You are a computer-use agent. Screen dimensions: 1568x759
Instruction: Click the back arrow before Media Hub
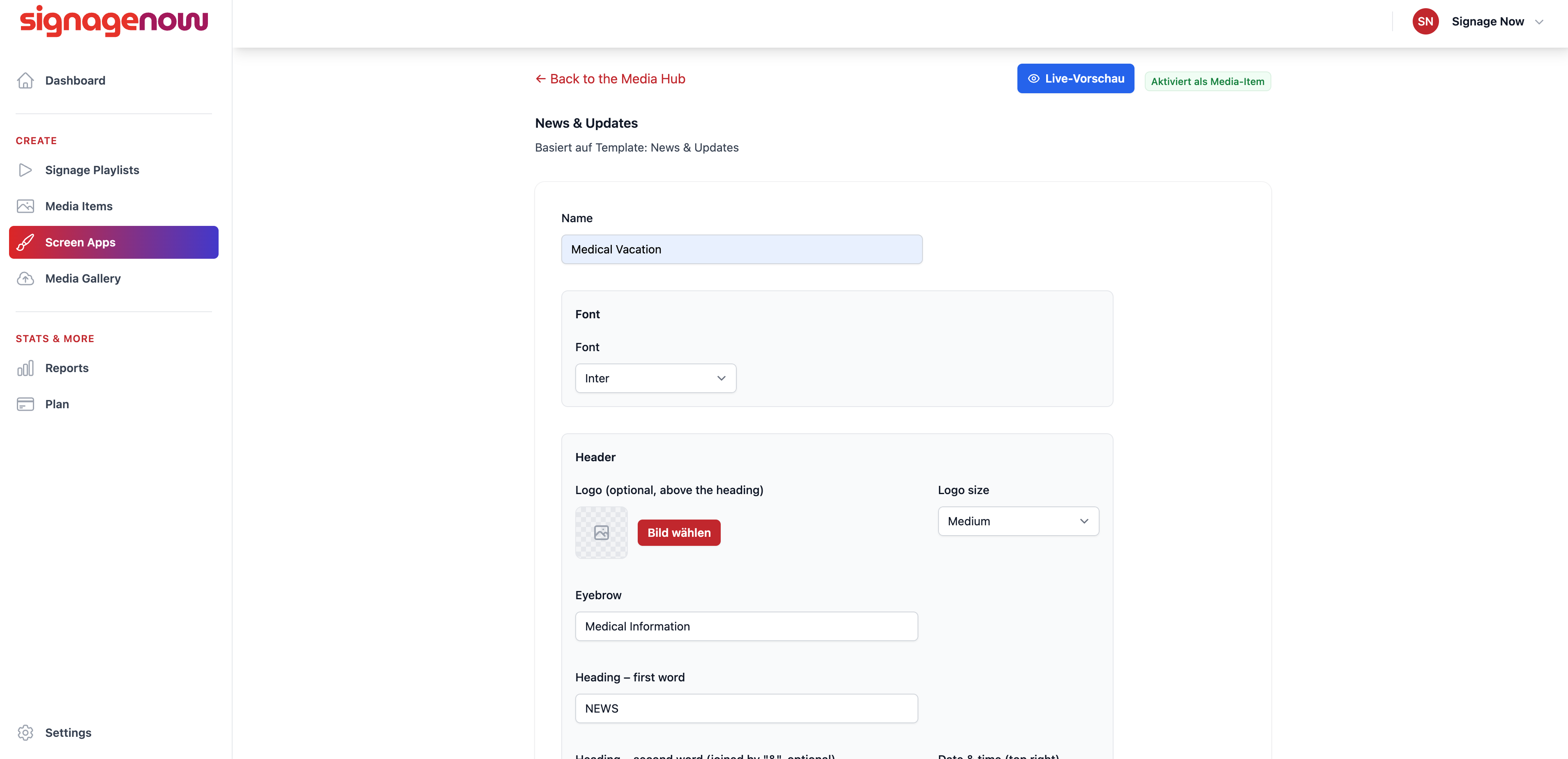click(540, 78)
